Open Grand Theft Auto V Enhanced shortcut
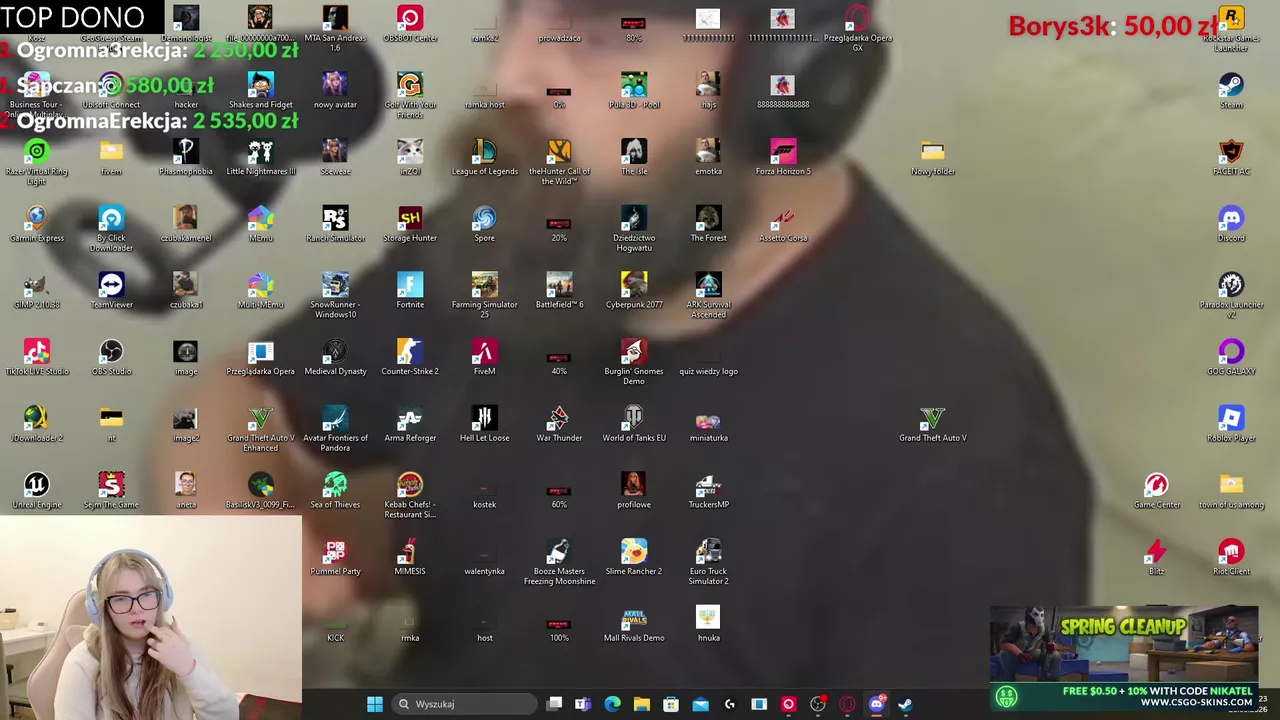This screenshot has height=720, width=1280. 260,419
